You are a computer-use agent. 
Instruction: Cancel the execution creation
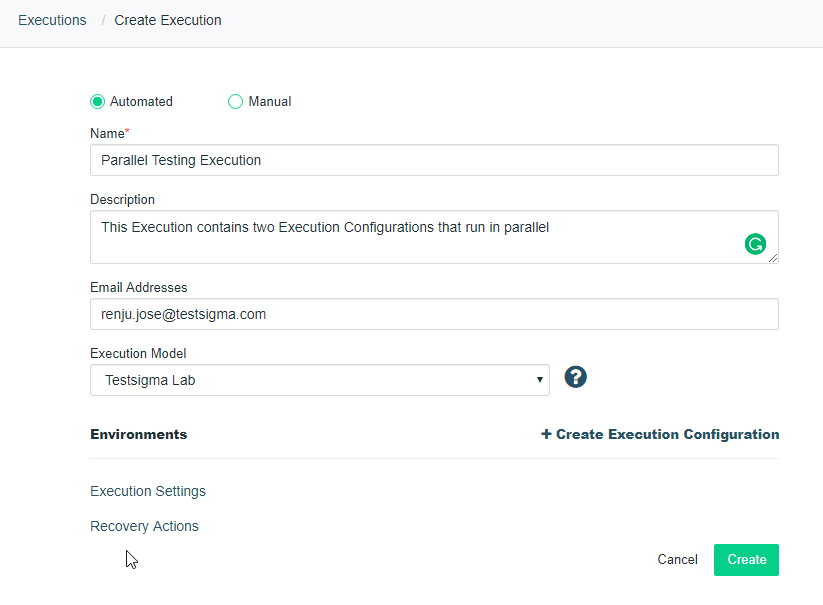coord(677,560)
